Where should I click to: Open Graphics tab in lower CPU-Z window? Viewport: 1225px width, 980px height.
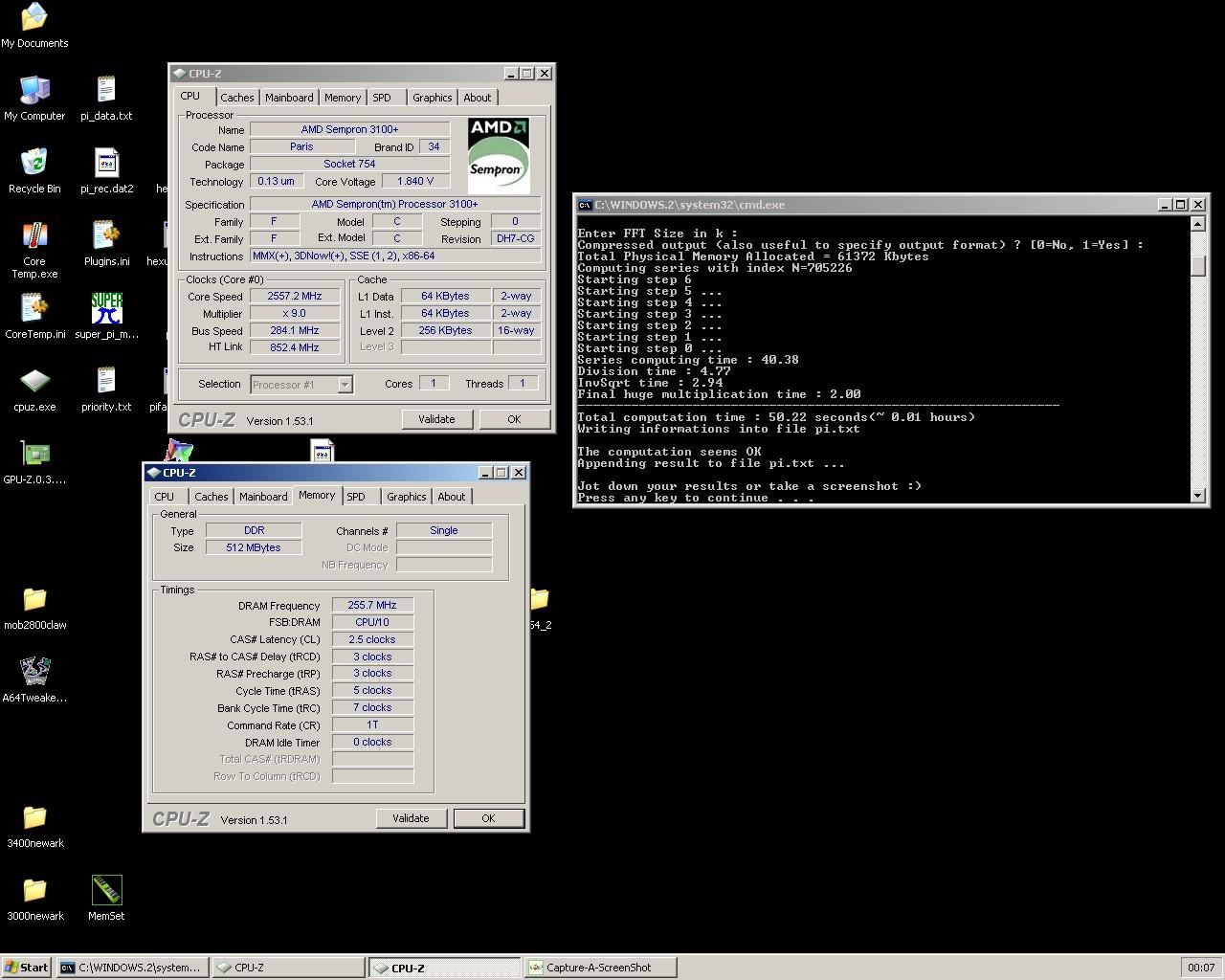click(x=406, y=497)
